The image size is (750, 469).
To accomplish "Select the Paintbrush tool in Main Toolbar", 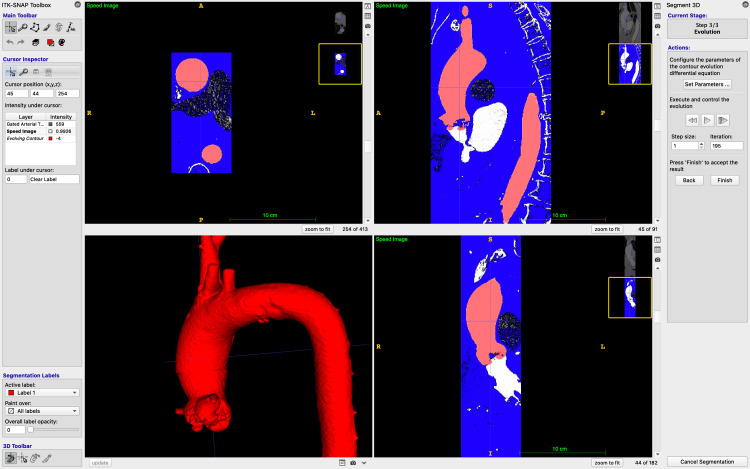I will pos(46,28).
